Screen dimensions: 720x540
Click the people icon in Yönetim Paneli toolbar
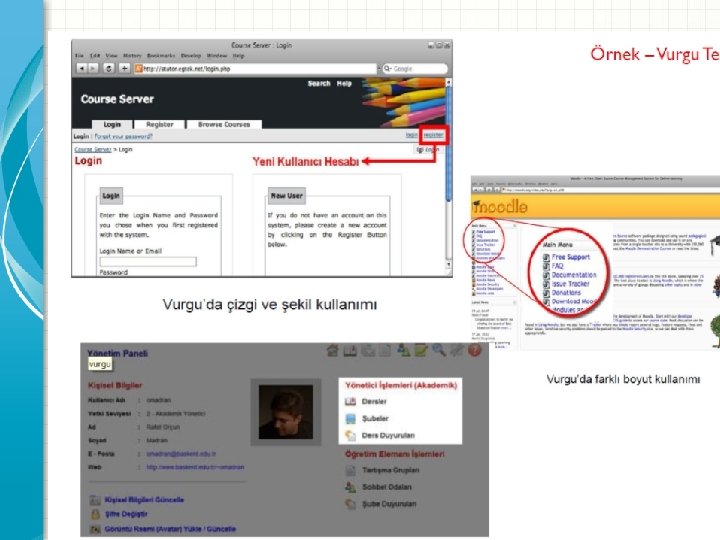pyautogui.click(x=404, y=350)
